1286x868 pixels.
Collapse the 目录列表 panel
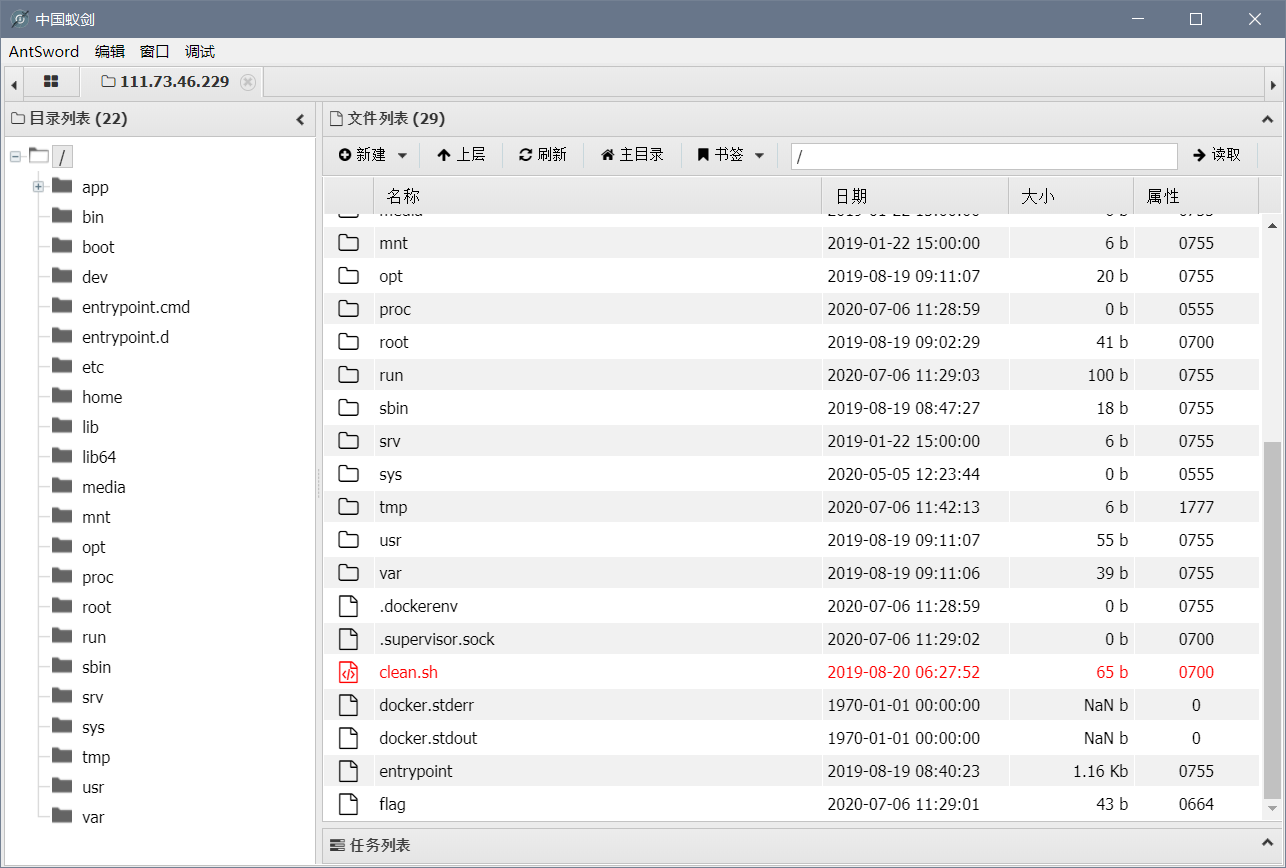[300, 119]
